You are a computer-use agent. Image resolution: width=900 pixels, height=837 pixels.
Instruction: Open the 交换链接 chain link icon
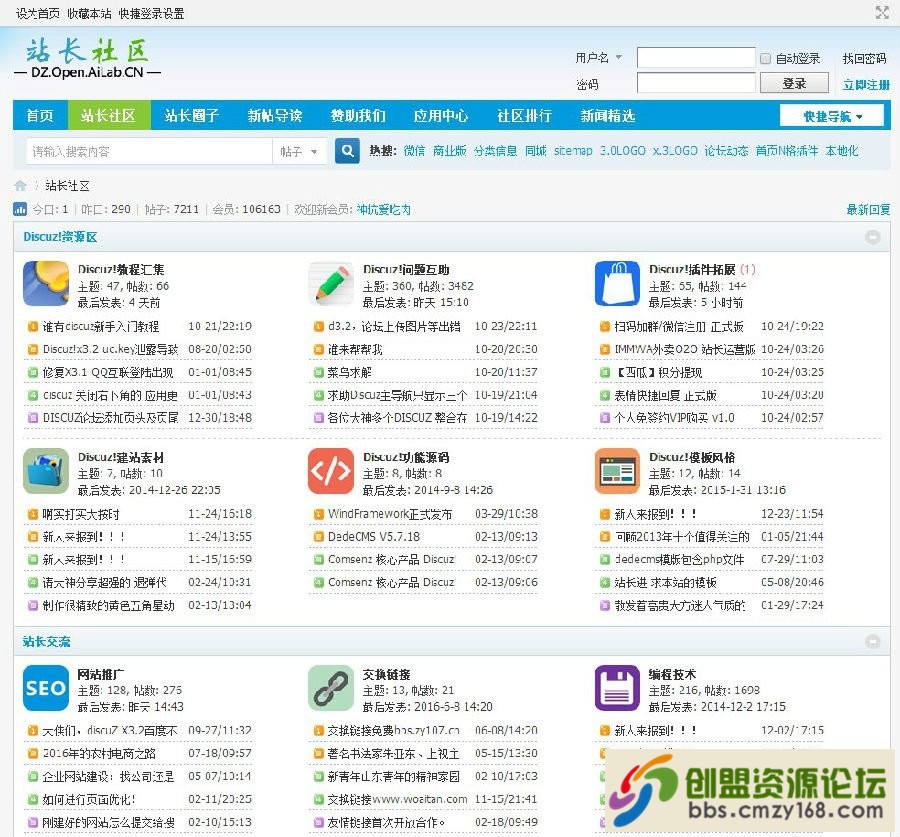click(331, 688)
